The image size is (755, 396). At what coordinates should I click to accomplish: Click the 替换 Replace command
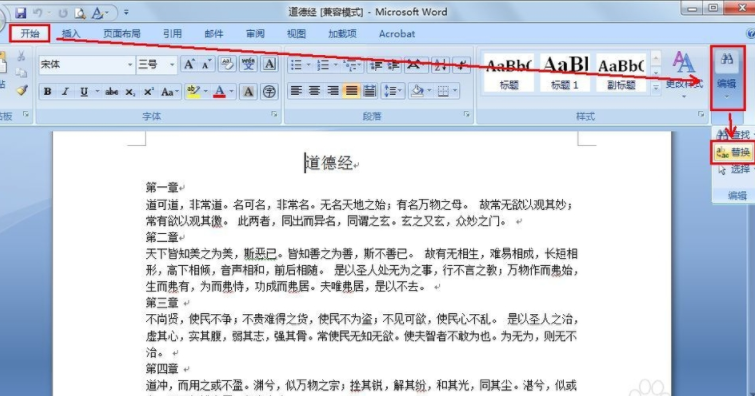click(x=733, y=153)
